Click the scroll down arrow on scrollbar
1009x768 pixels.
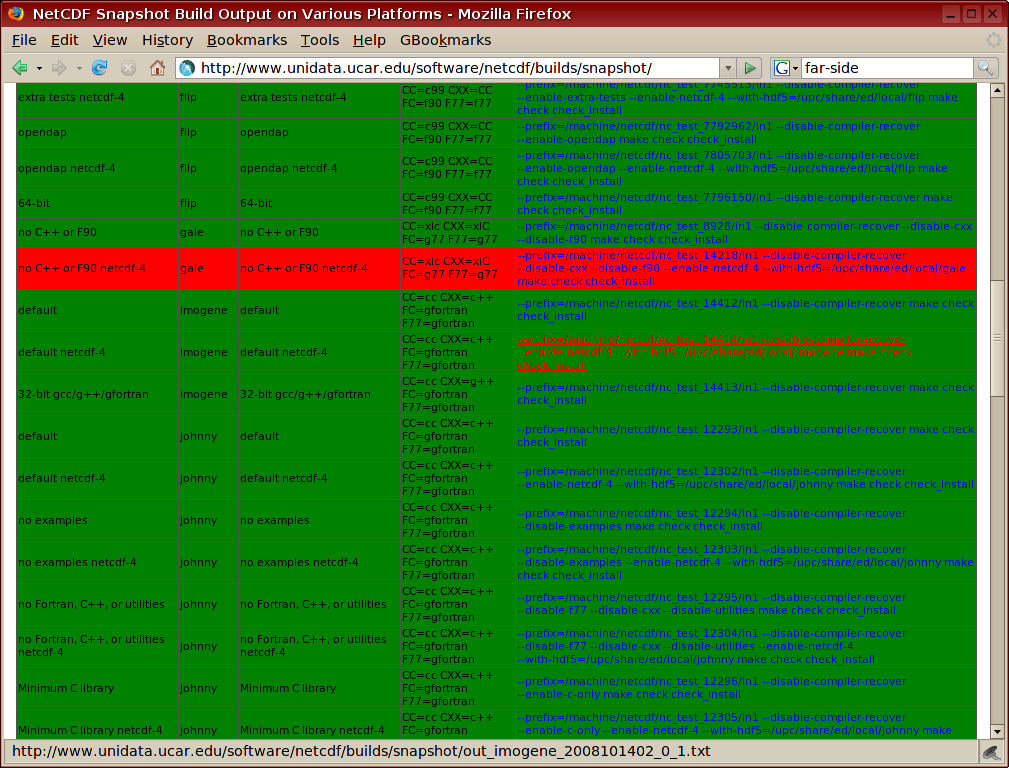point(996,732)
